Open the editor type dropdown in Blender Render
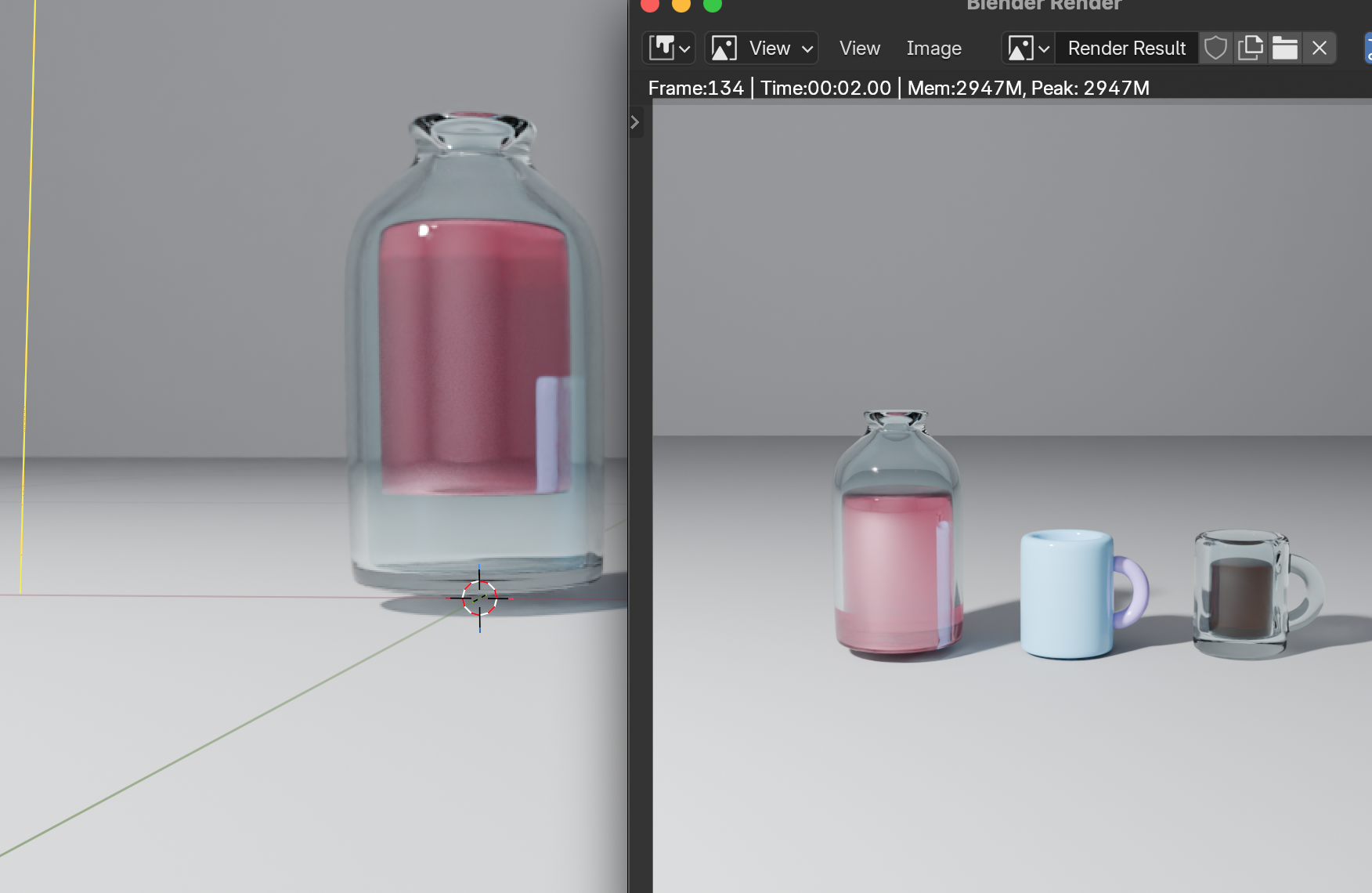The height and width of the screenshot is (893, 1372). 669,48
